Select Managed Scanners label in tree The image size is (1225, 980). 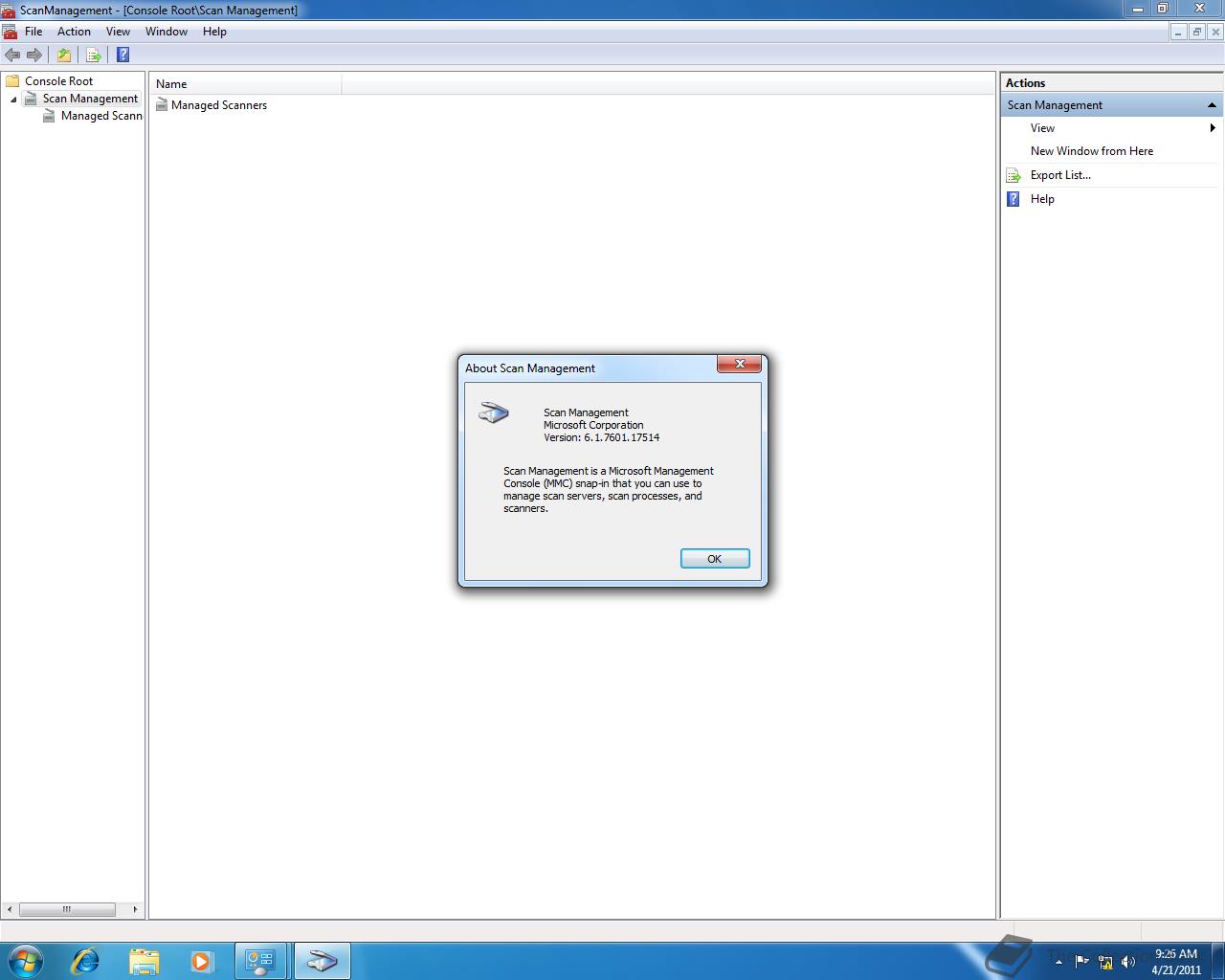tap(101, 116)
